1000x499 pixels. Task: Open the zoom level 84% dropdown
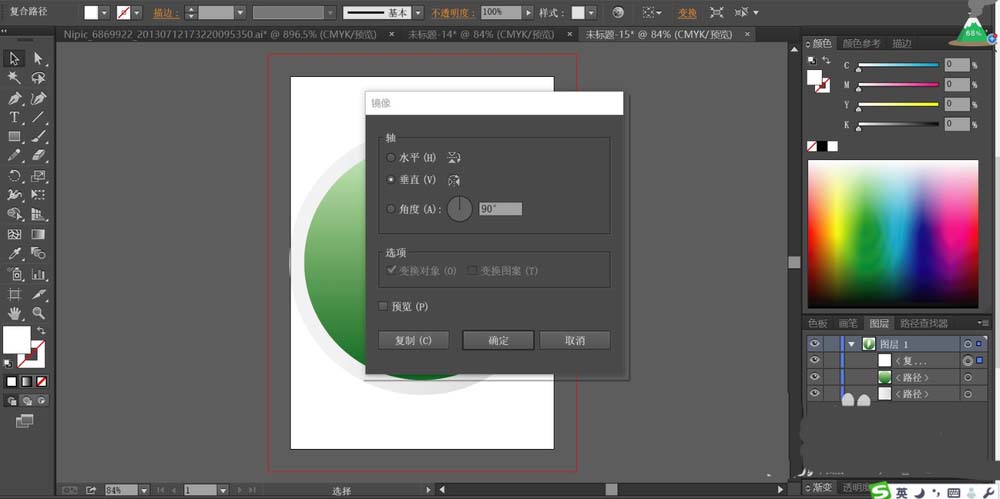[144, 491]
